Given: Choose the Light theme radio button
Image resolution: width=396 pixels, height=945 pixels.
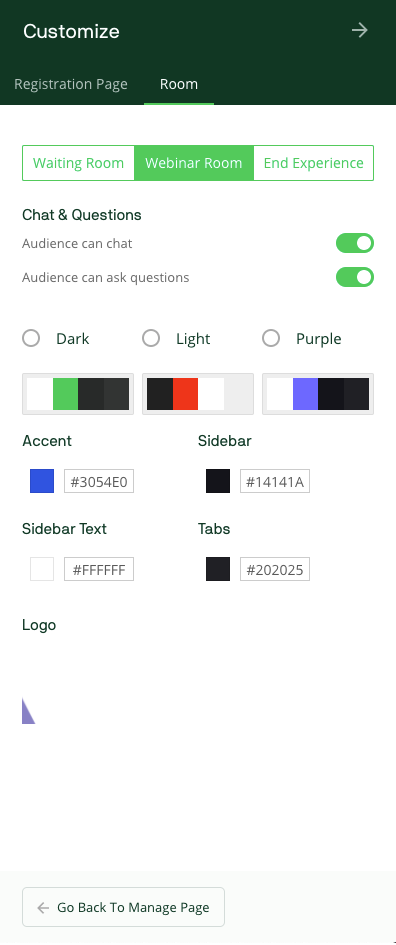Looking at the screenshot, I should [x=151, y=338].
